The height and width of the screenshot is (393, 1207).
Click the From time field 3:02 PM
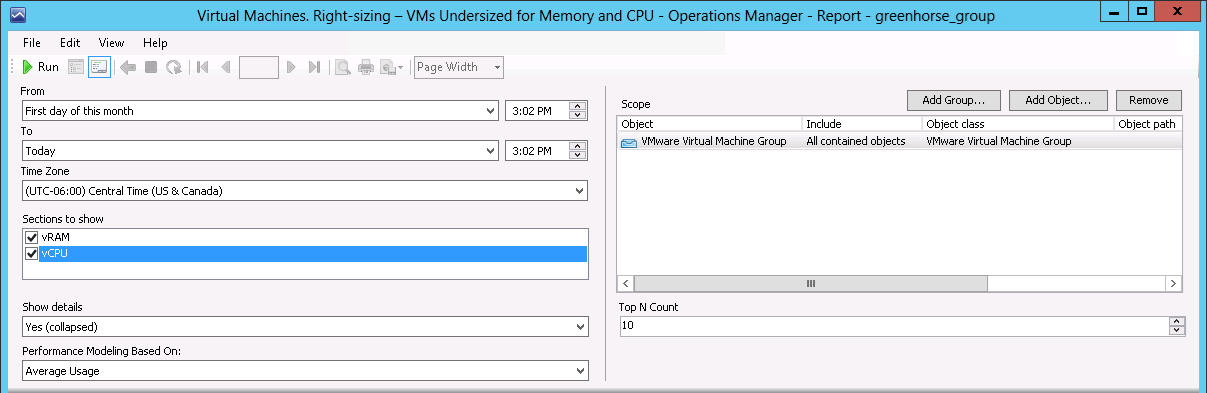[537, 111]
